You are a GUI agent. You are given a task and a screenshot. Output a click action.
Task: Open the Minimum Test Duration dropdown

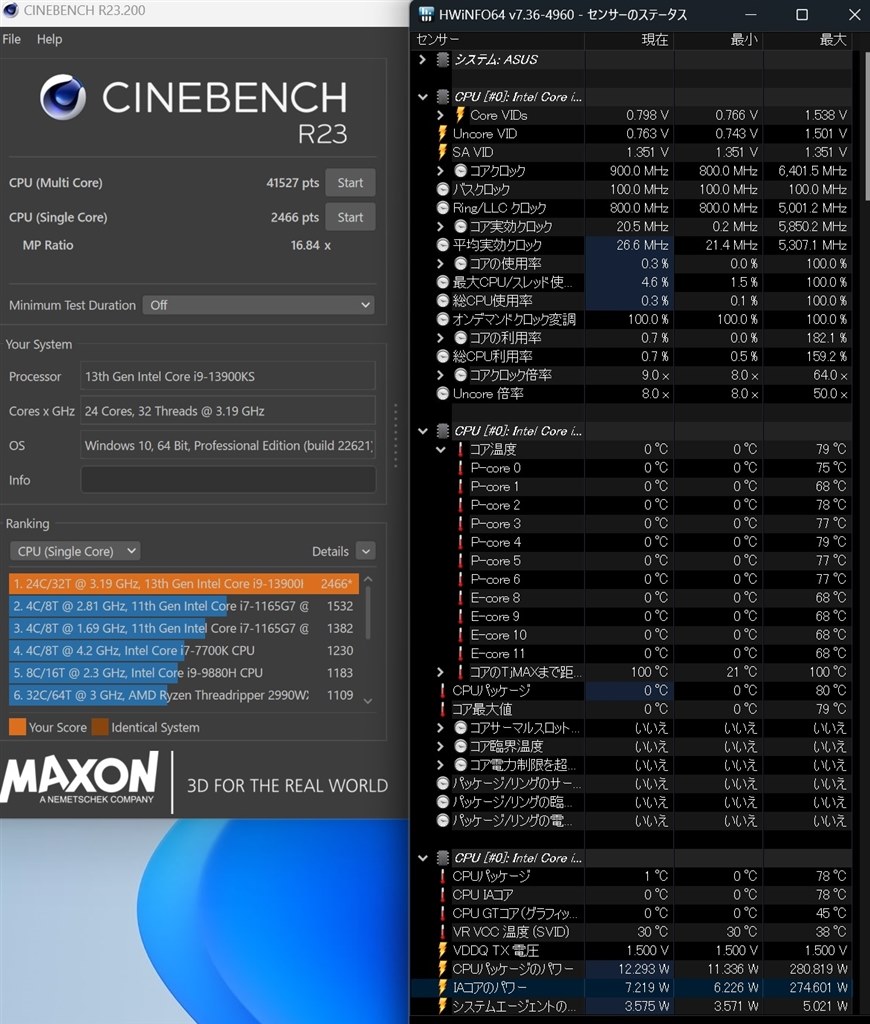click(x=259, y=305)
